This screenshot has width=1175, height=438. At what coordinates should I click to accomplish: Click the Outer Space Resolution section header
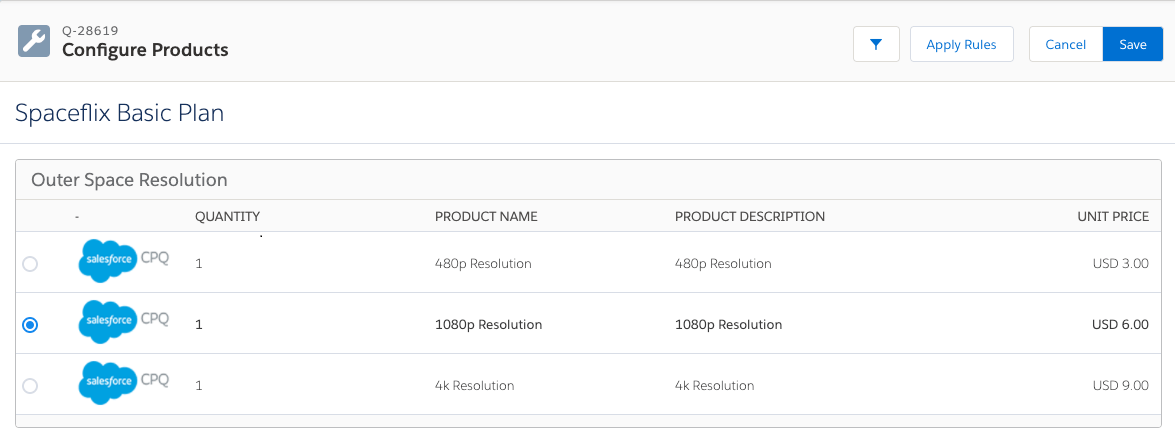tap(130, 180)
